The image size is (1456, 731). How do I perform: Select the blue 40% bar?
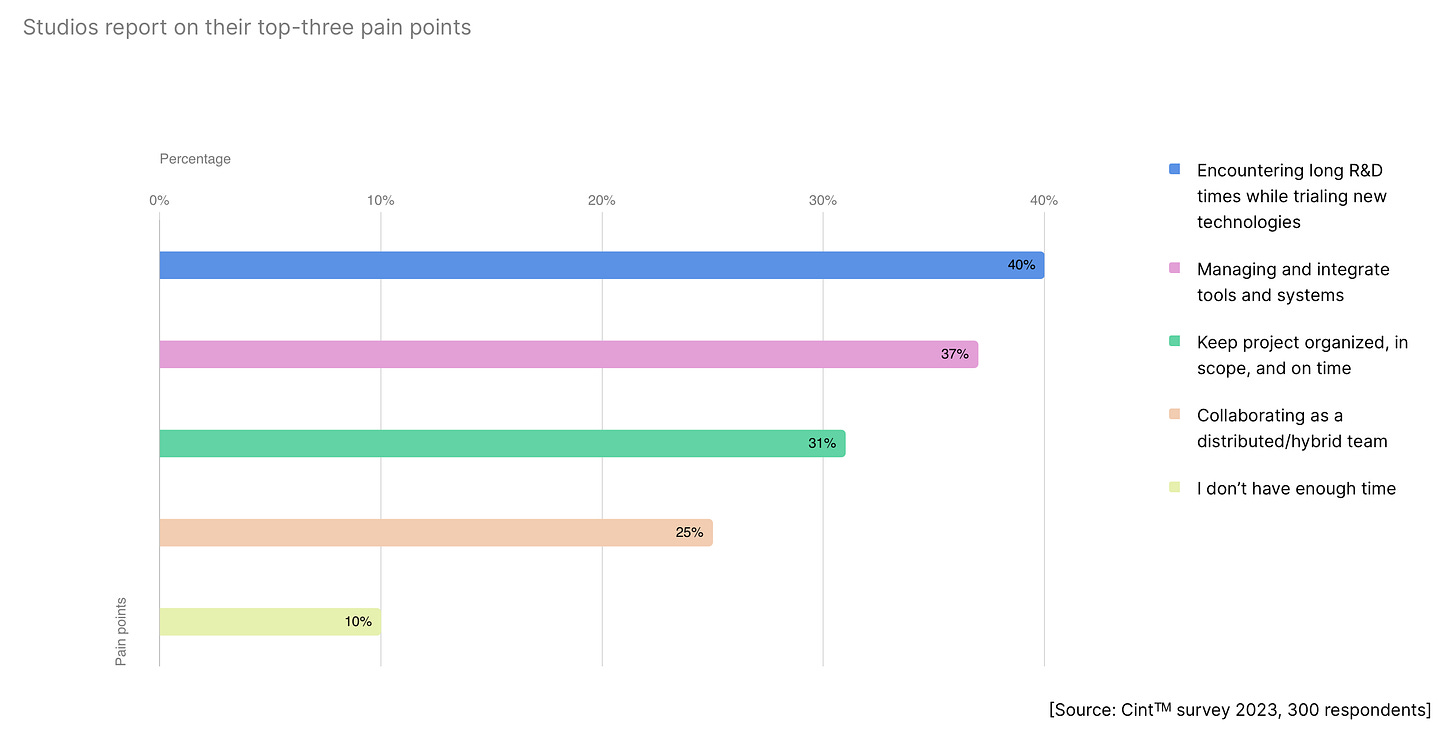coord(600,265)
